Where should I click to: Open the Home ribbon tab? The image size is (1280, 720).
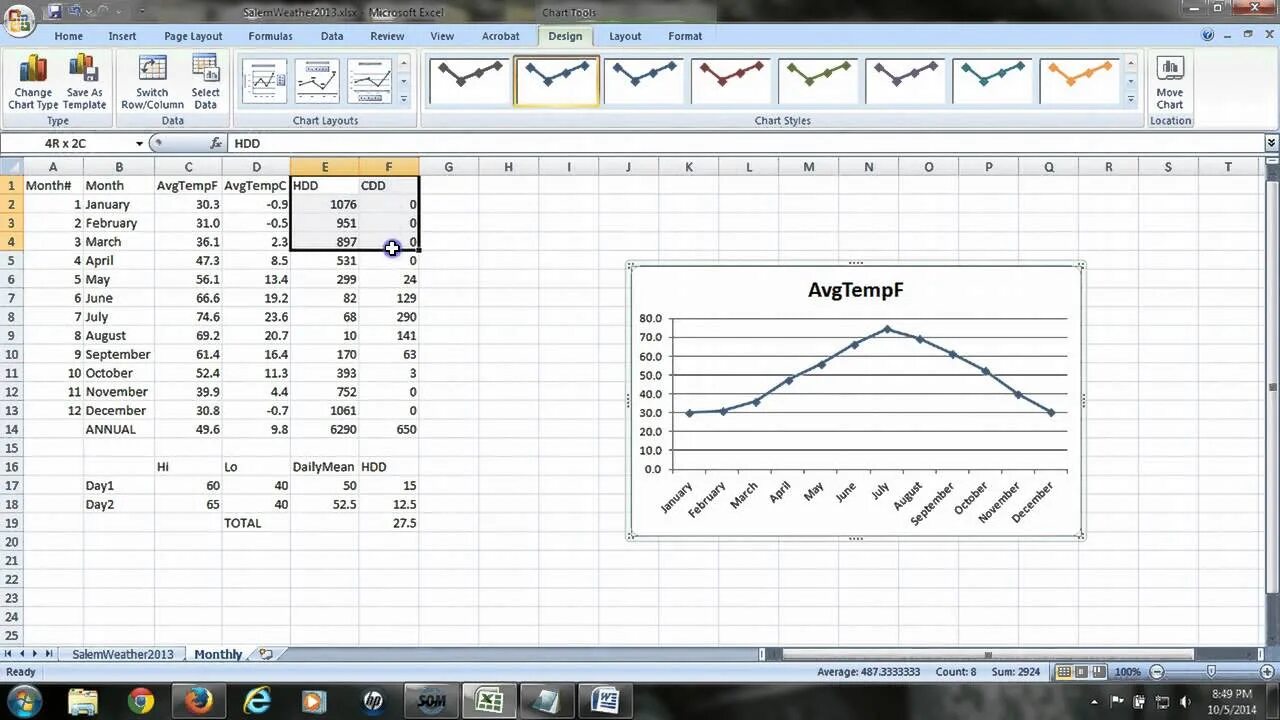69,36
